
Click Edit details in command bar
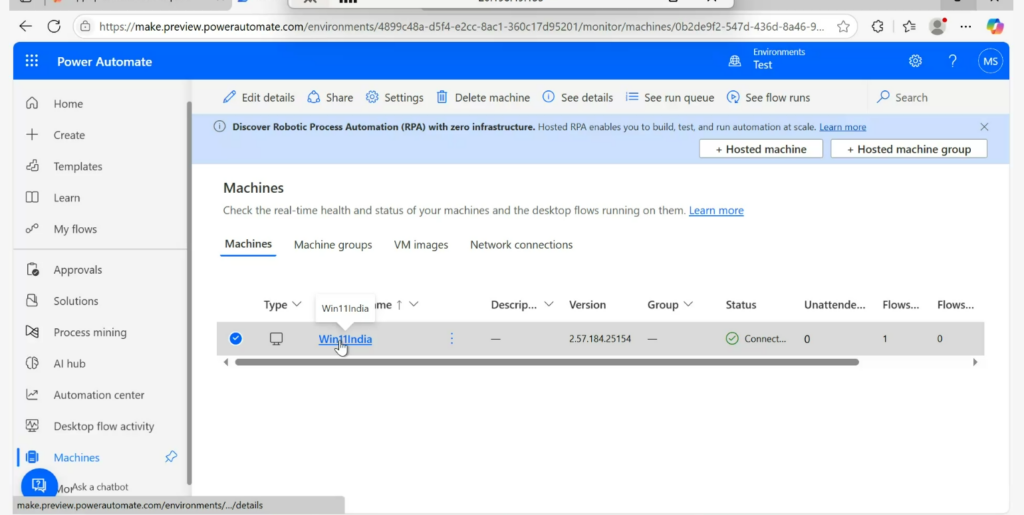point(259,97)
